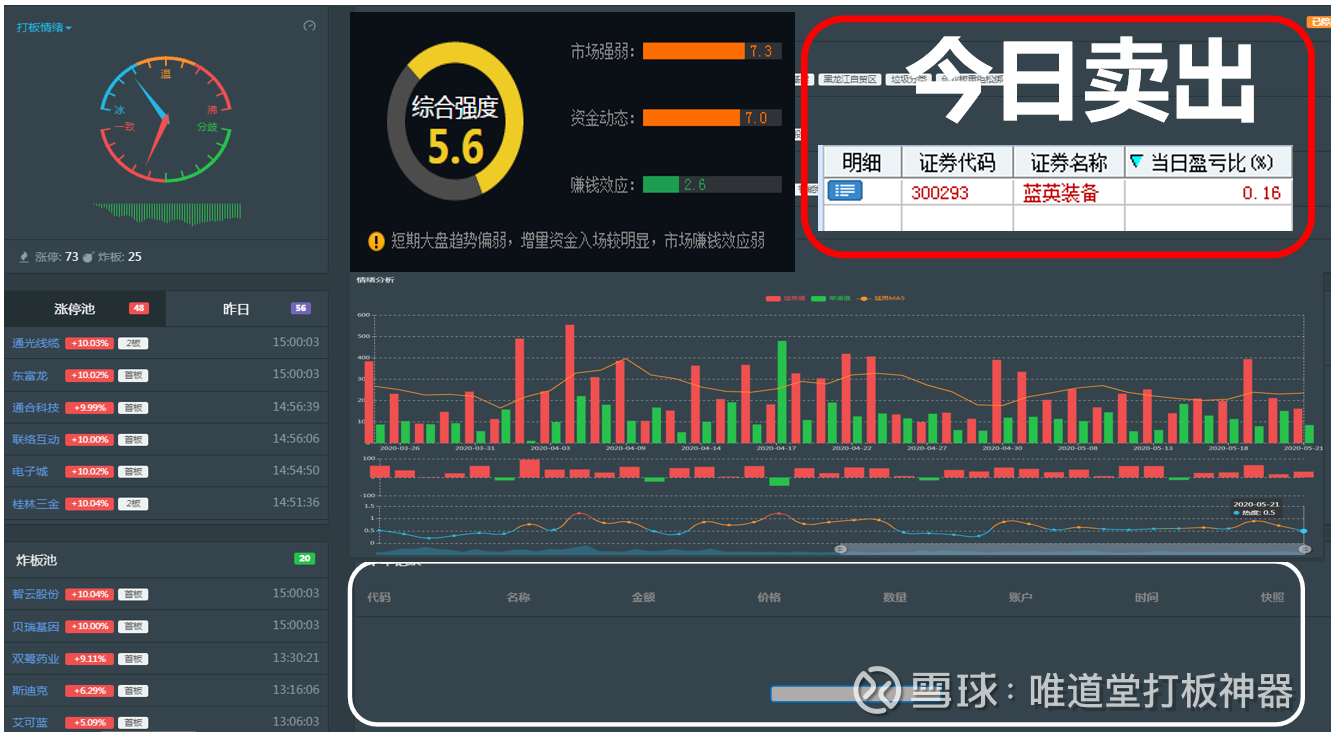Click the purple 56 badge on 昨日
Screen dimensions: 1336x735
300,309
